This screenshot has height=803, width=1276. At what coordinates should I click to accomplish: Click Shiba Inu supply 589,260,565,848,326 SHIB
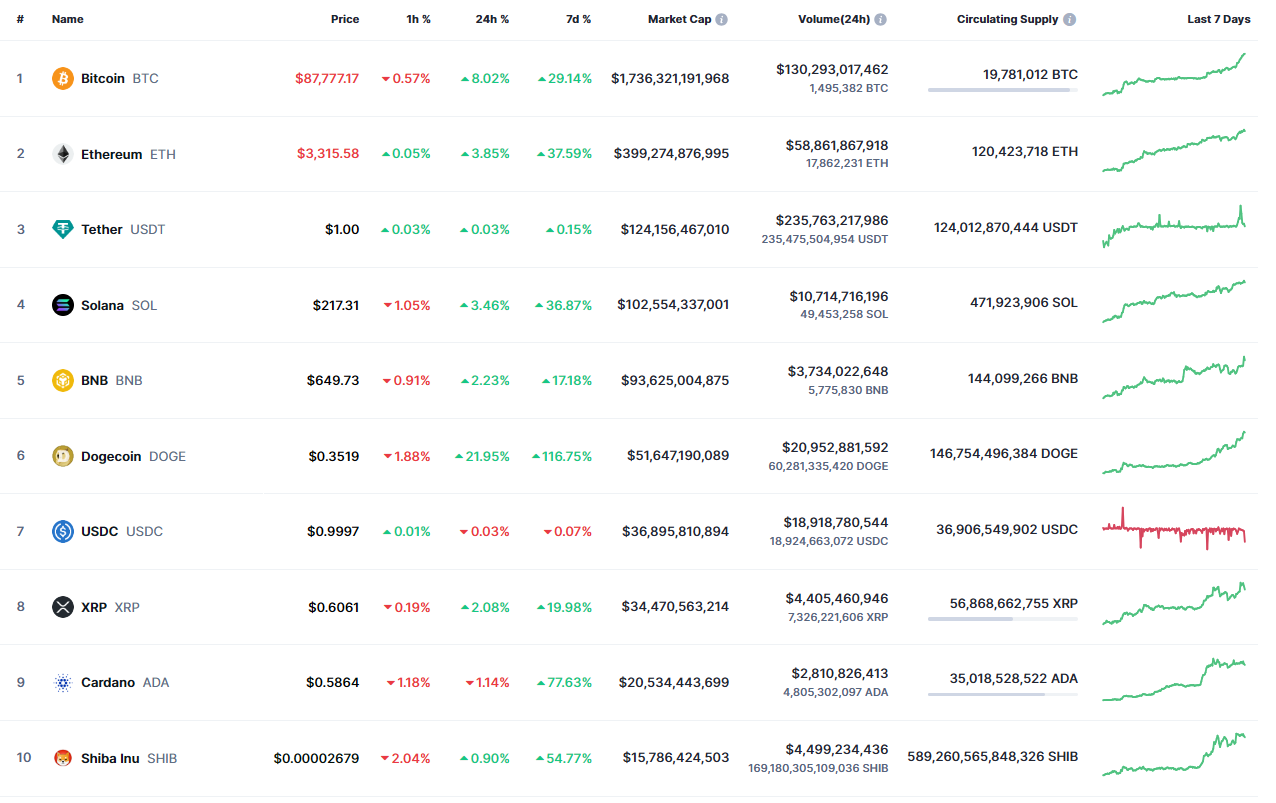993,757
